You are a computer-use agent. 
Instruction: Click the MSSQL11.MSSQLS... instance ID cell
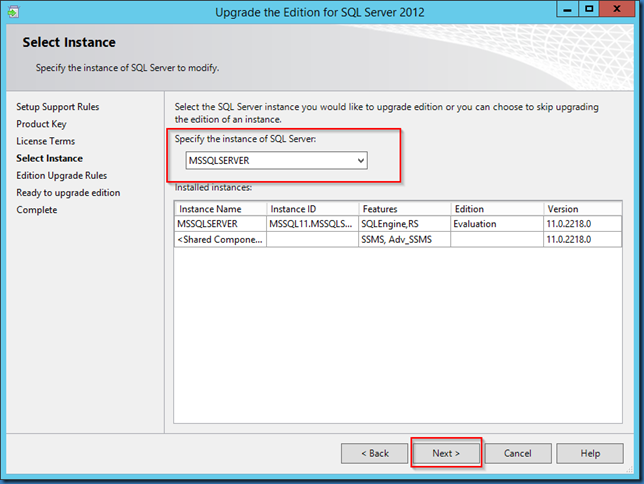313,224
